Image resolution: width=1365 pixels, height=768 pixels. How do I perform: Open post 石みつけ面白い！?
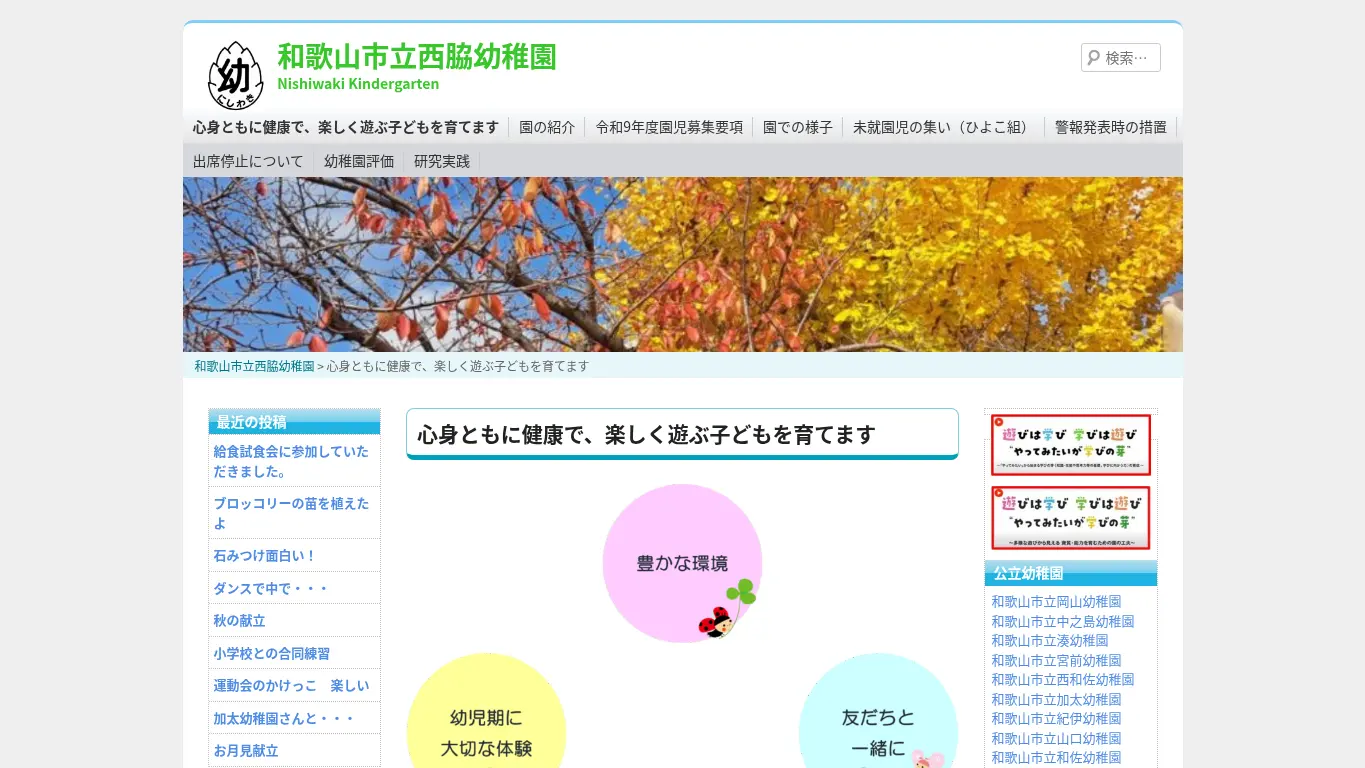(x=264, y=556)
